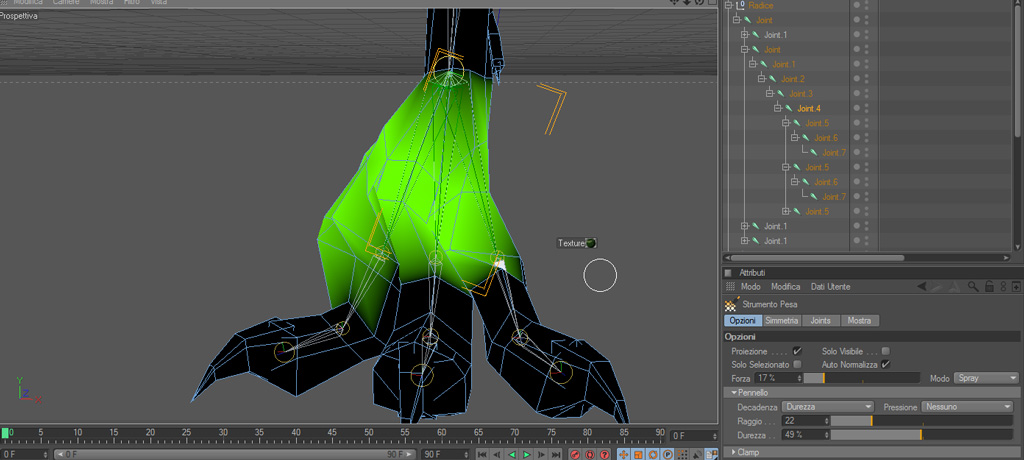Screen dimensions: 1024x460
Task: Toggle the Auto Normalizza checkbox
Action: coord(886,364)
